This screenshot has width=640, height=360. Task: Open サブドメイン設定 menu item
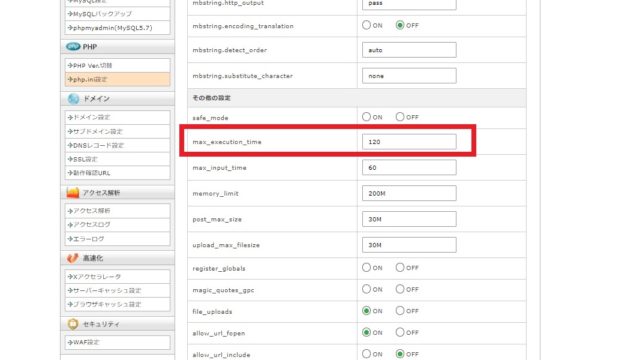117,131
